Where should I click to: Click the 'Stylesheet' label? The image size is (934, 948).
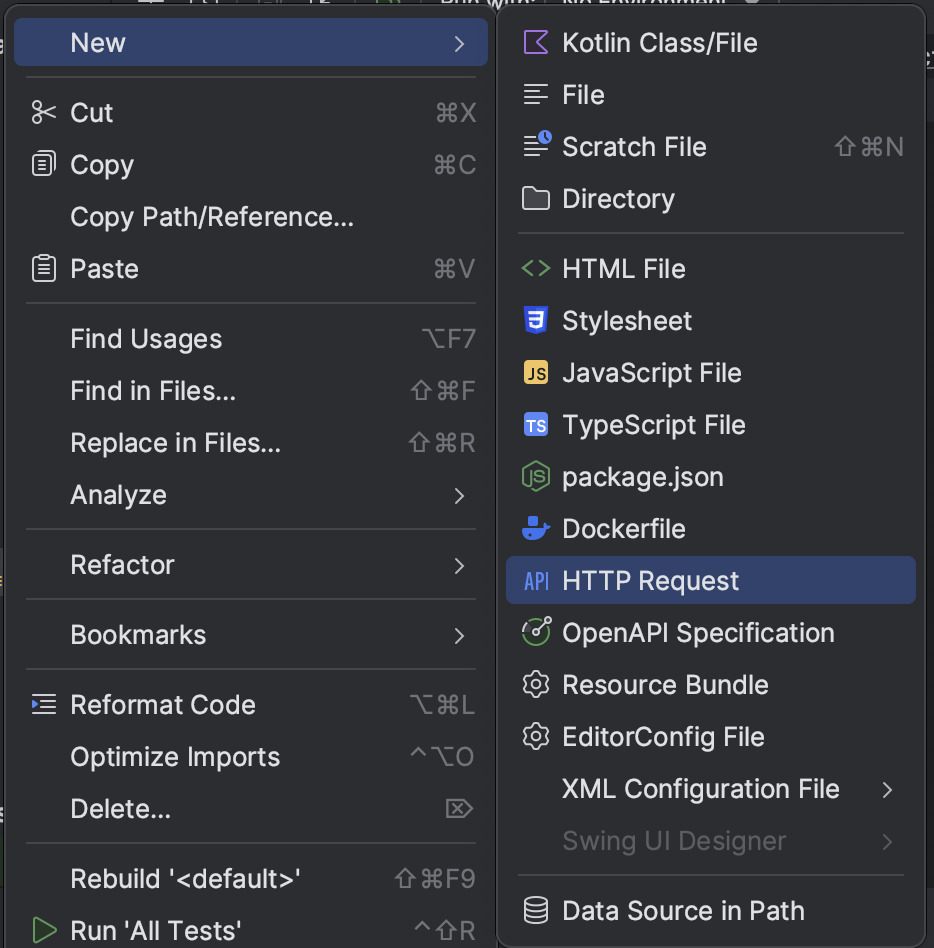[627, 321]
